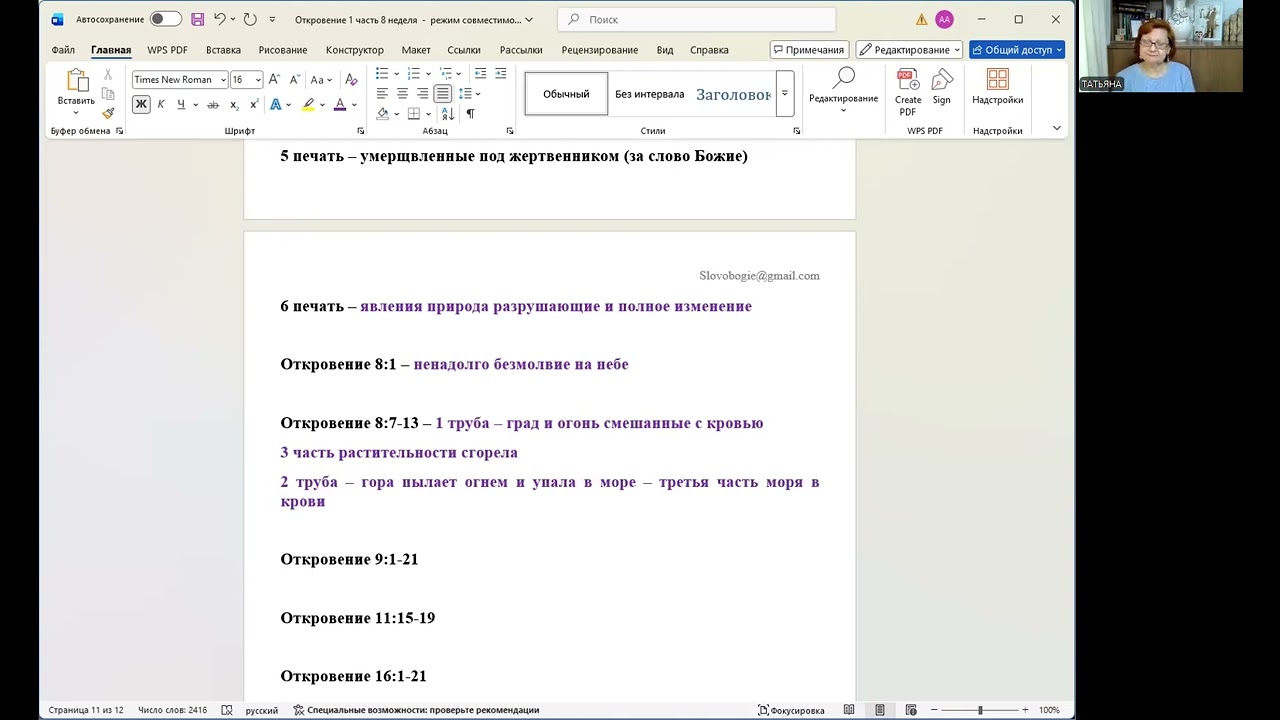Redo the action with the curved arrow

250,19
